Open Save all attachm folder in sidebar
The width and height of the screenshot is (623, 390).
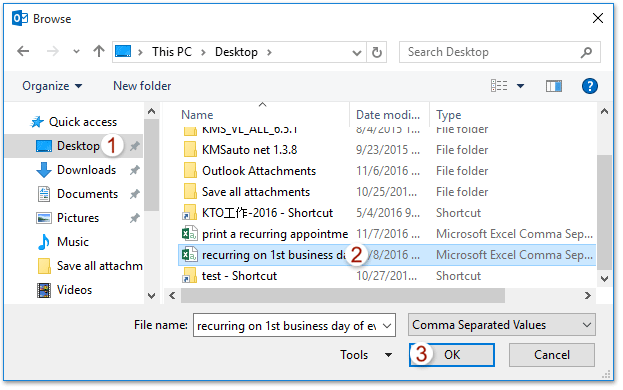click(x=90, y=266)
